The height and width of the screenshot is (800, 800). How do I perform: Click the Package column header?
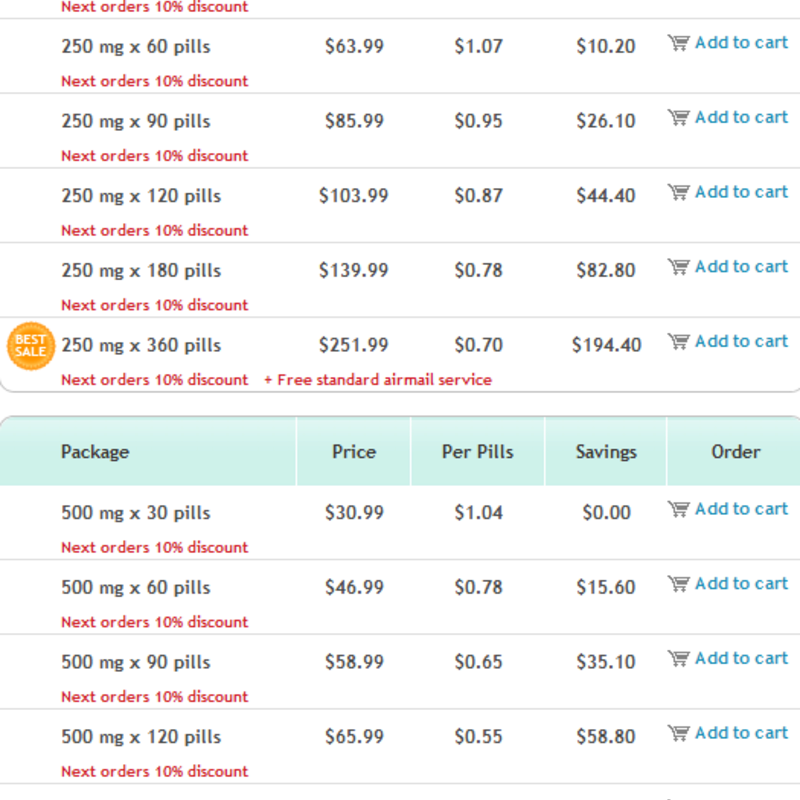[x=95, y=452]
